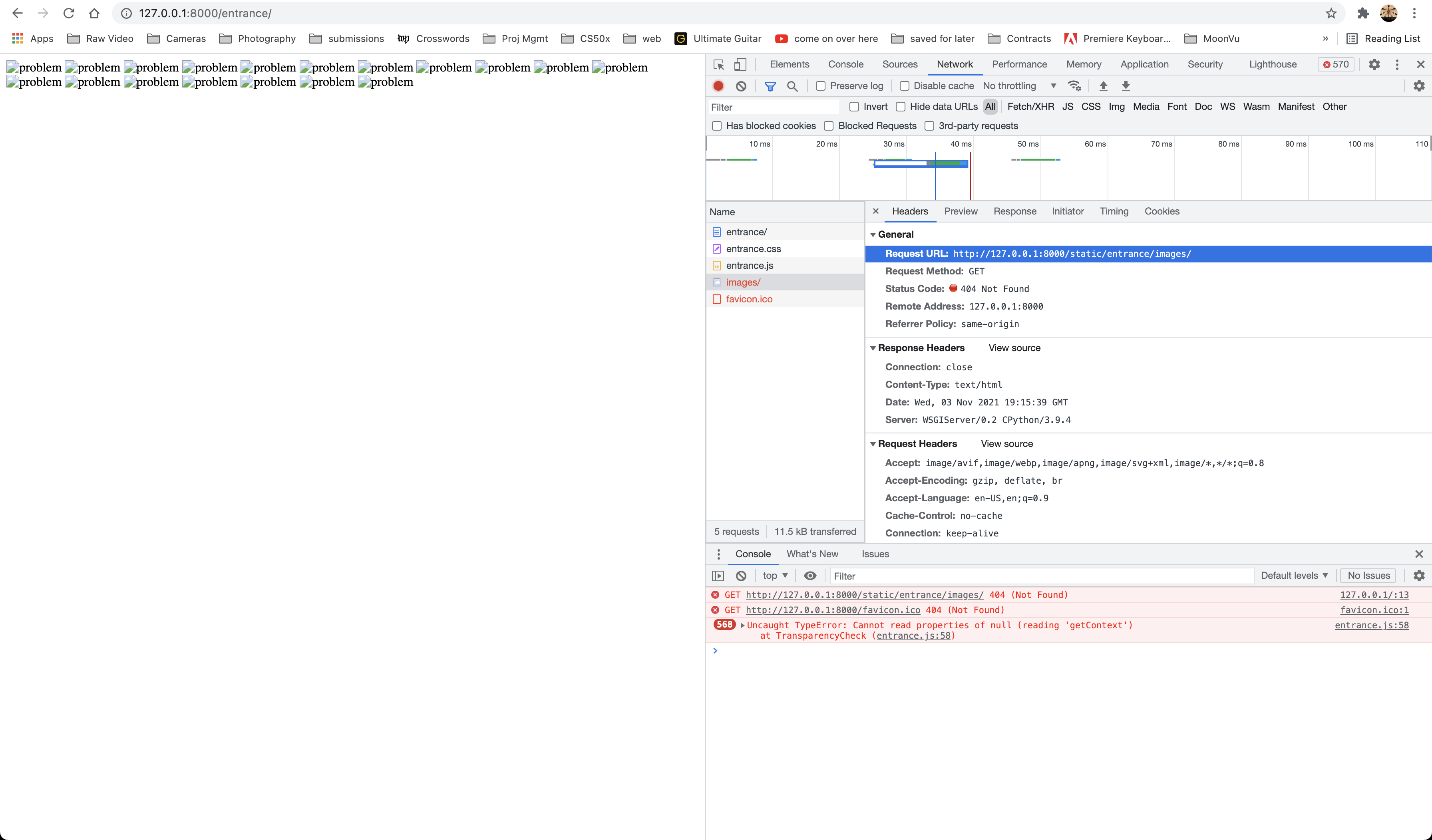The image size is (1432, 840).
Task: Create live expression eye icon
Action: click(x=810, y=575)
